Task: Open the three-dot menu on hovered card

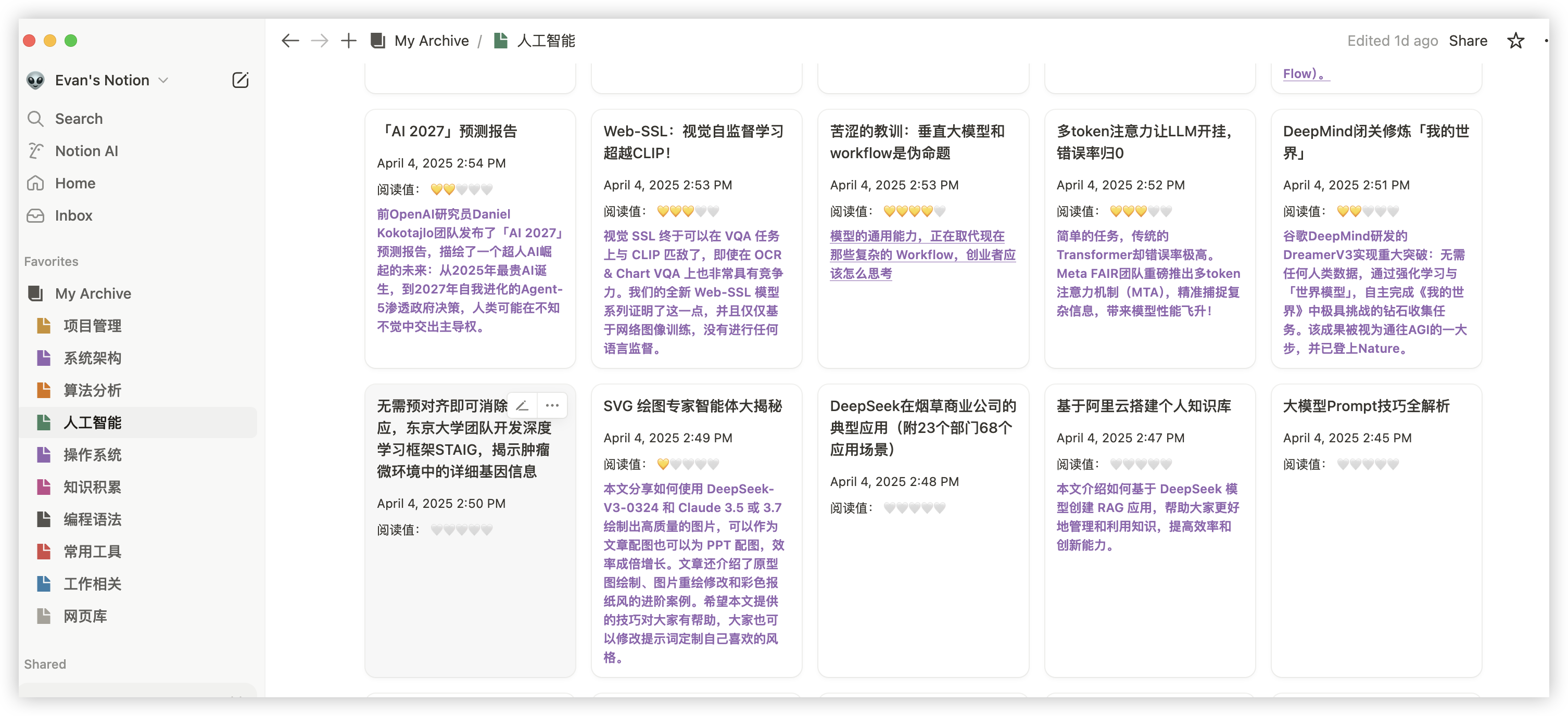Action: (x=552, y=406)
